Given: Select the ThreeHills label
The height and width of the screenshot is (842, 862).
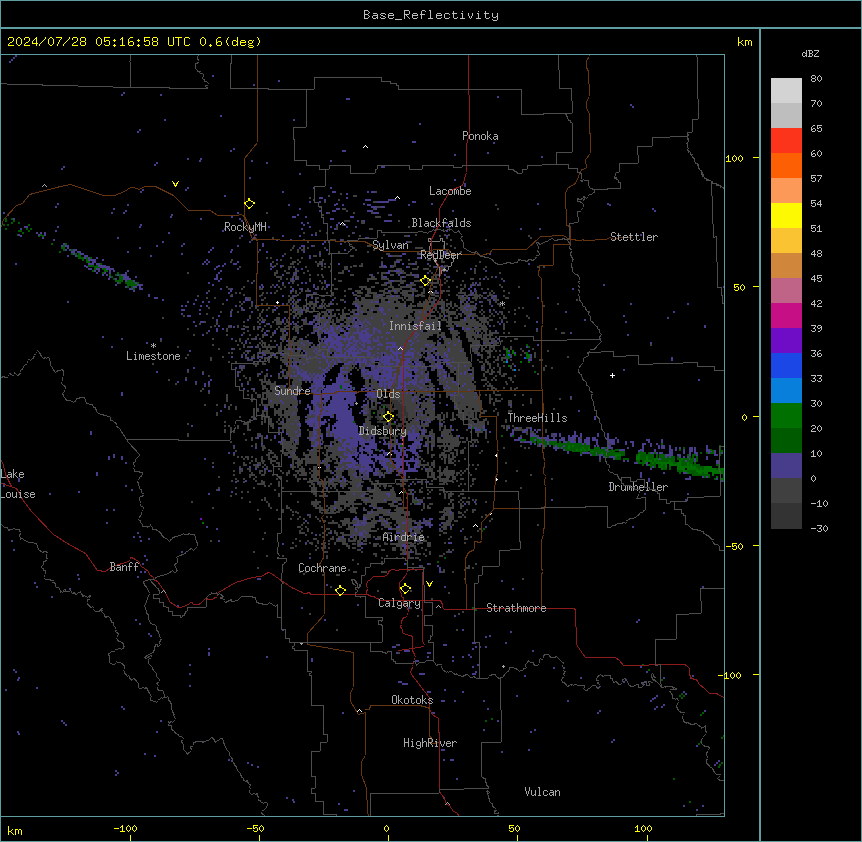Looking at the screenshot, I should [537, 418].
